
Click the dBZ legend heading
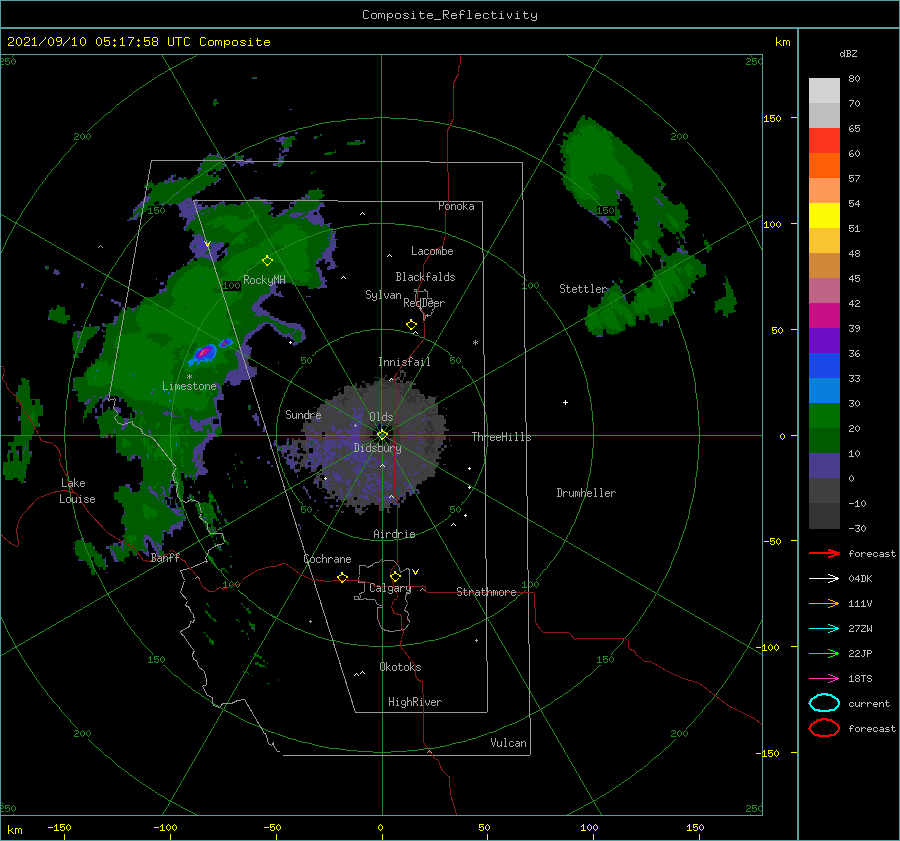point(848,53)
